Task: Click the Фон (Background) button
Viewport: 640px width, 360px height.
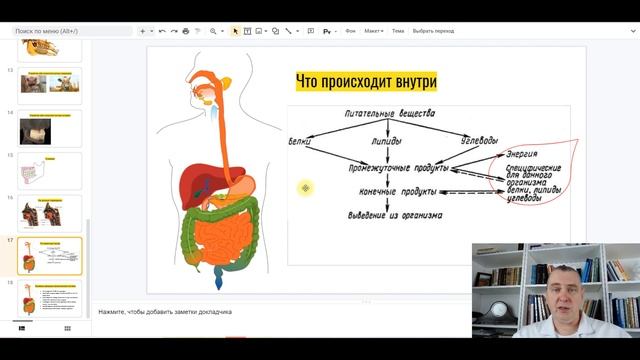Action: [350, 31]
